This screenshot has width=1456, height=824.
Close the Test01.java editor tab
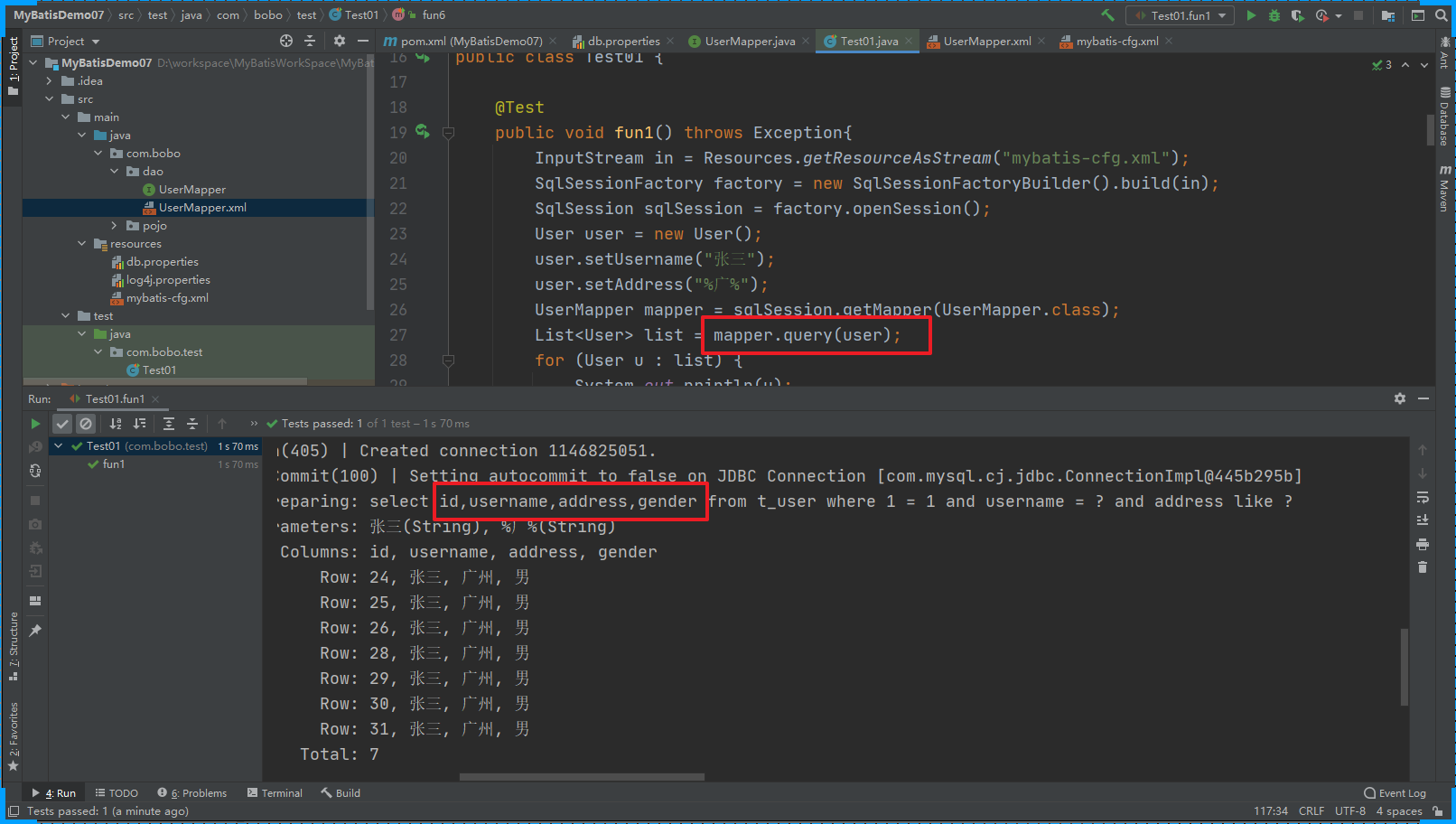coord(909,41)
